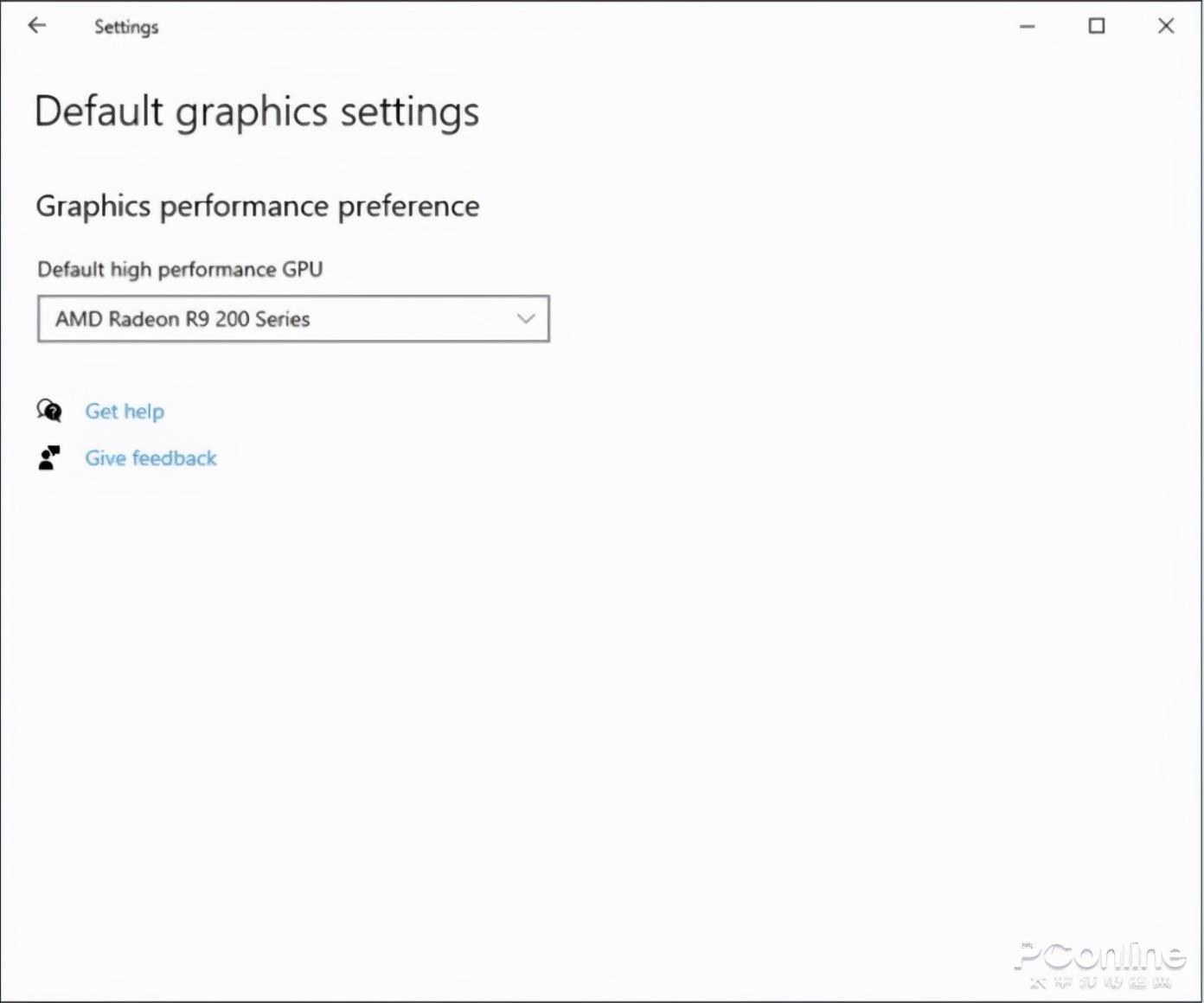The image size is (1204, 1003).
Task: Click the Get help chat bubble icon
Action: coord(49,410)
